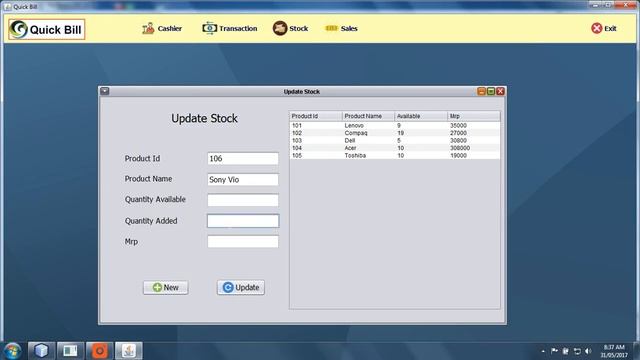Open the orange taskbar application
The image size is (640, 360).
pos(99,351)
